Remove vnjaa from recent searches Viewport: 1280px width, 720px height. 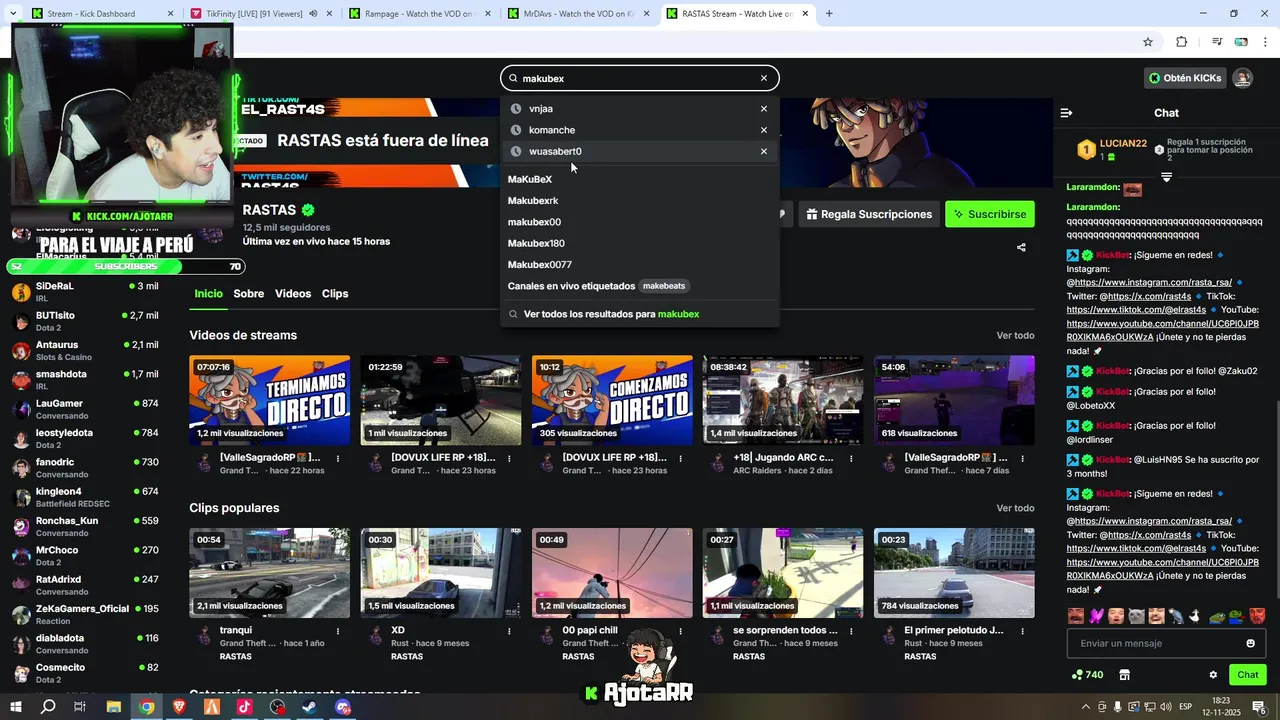coord(764,109)
